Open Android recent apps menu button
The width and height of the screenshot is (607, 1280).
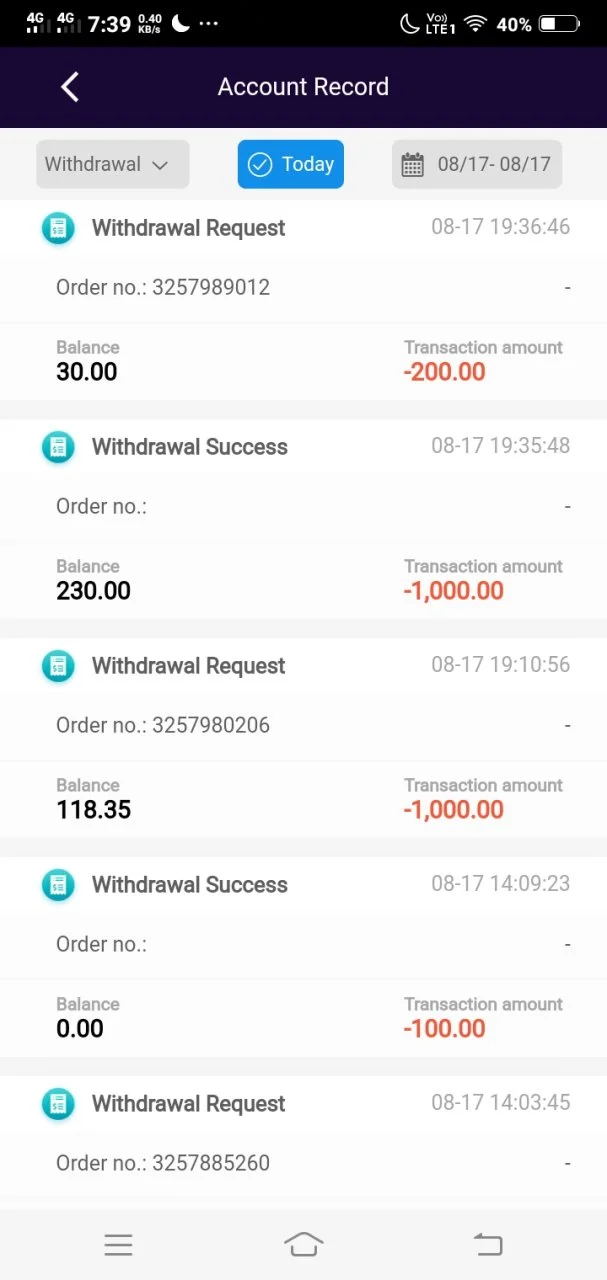point(118,1244)
